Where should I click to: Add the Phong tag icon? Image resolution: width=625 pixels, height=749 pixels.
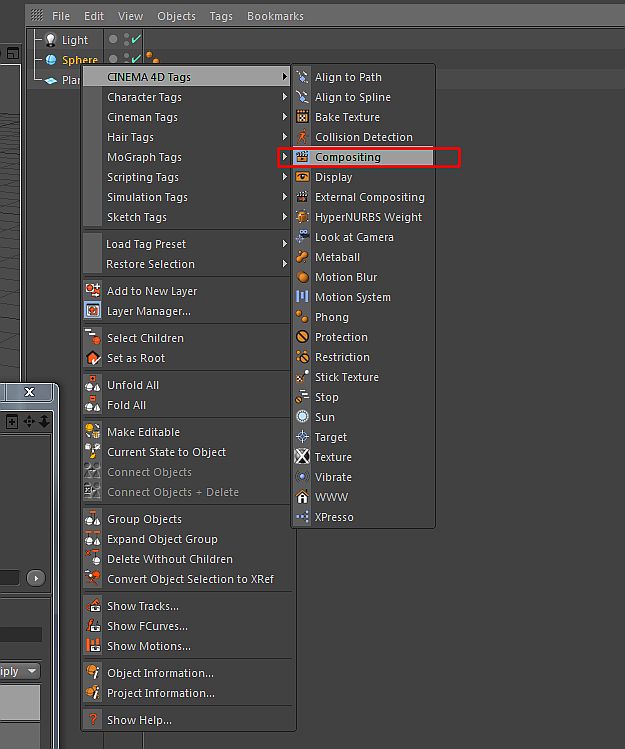click(x=302, y=317)
